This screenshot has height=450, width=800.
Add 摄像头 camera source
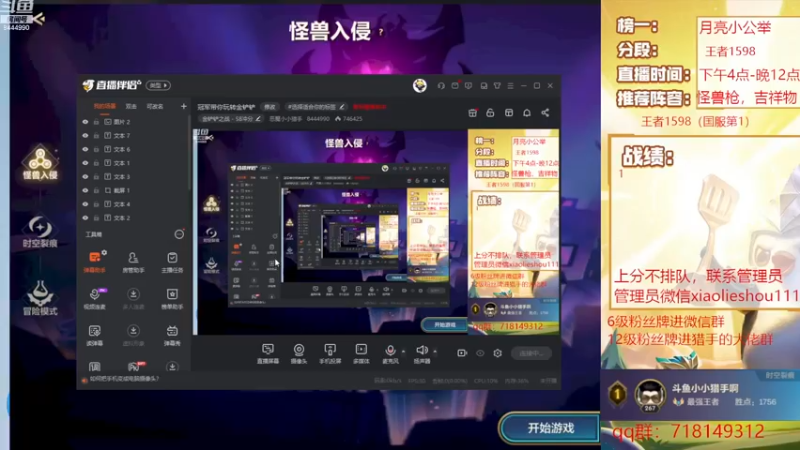(x=299, y=354)
